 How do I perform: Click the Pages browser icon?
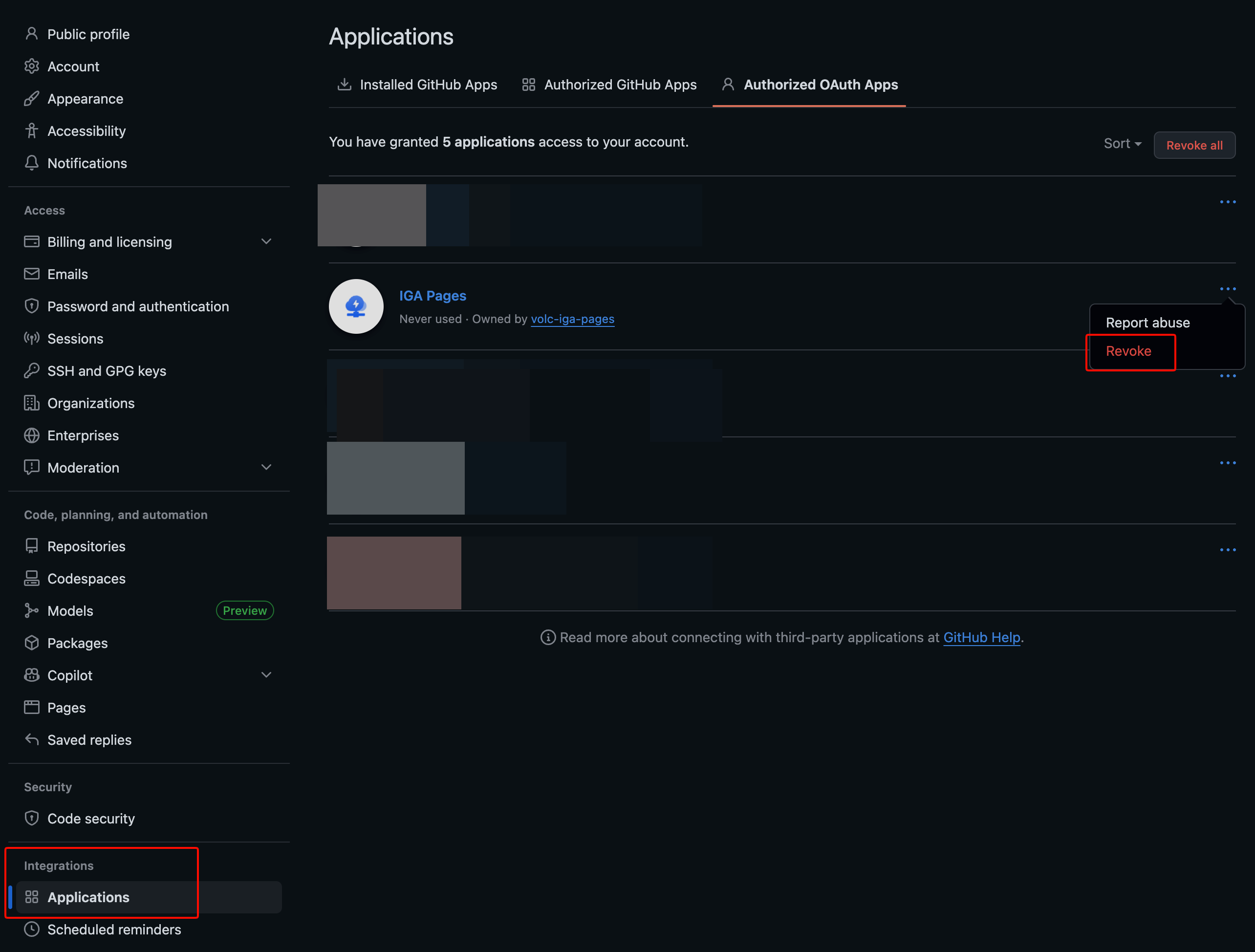tap(32, 708)
